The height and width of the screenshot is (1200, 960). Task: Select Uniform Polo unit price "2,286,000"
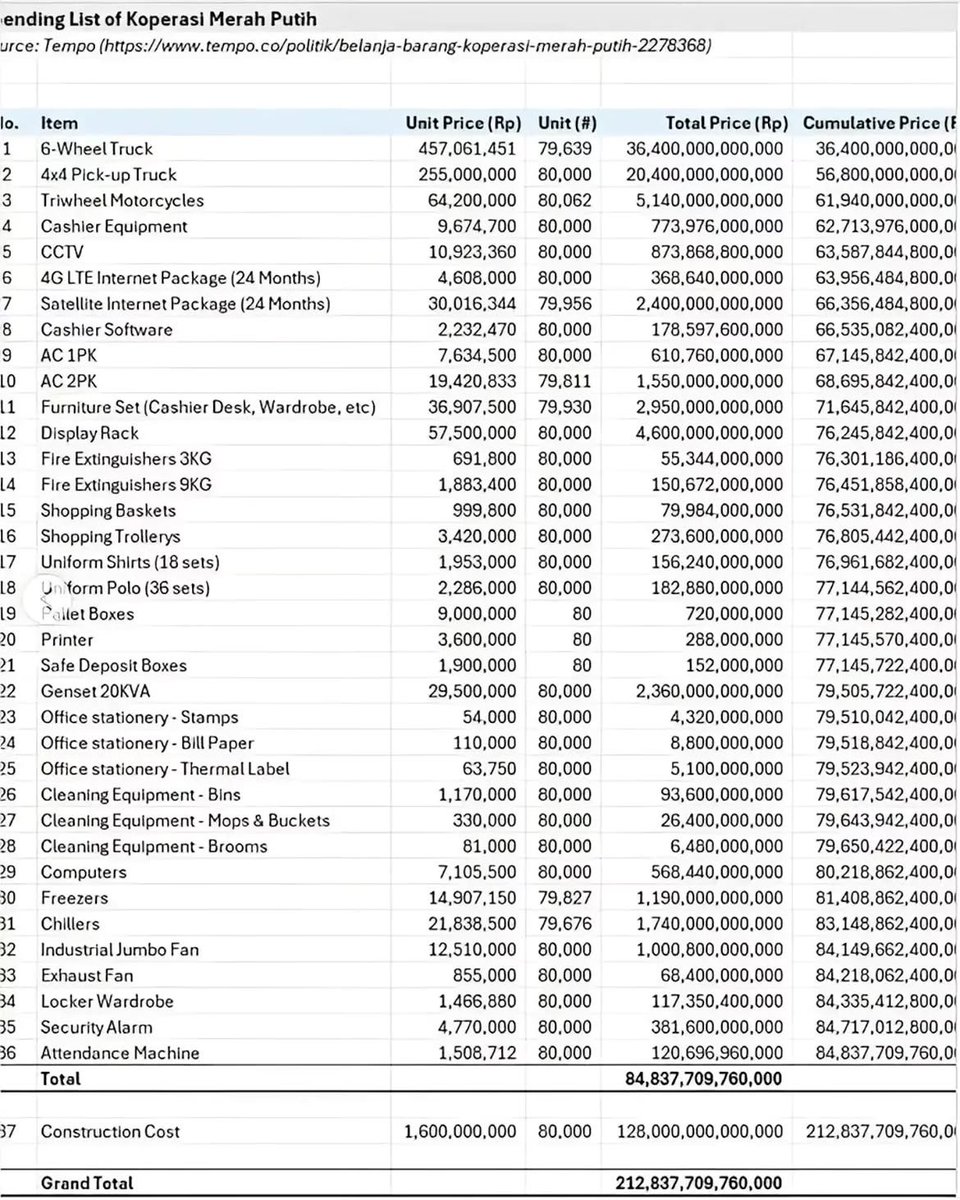pyautogui.click(x=478, y=589)
